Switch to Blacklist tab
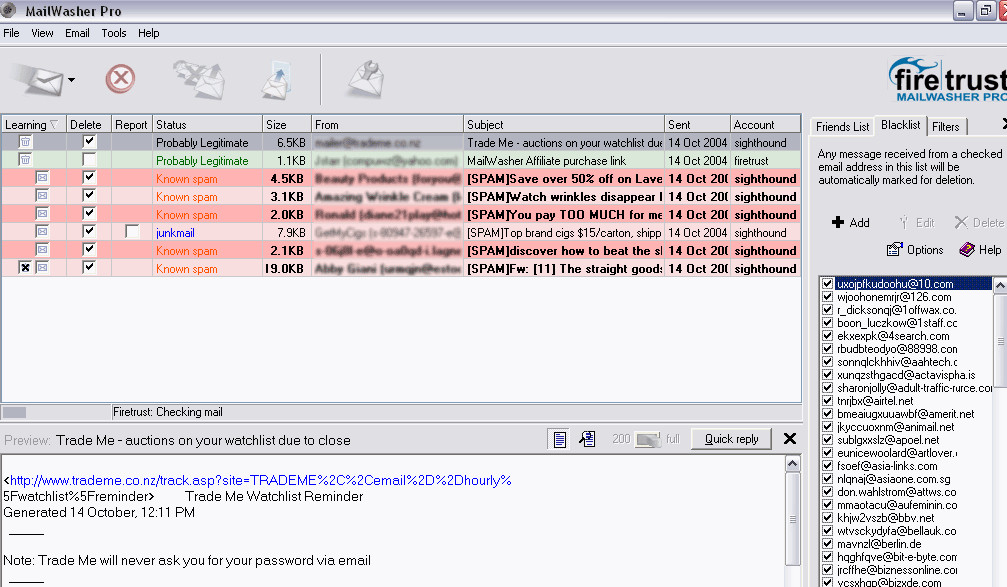The width and height of the screenshot is (1007, 587). 900,125
